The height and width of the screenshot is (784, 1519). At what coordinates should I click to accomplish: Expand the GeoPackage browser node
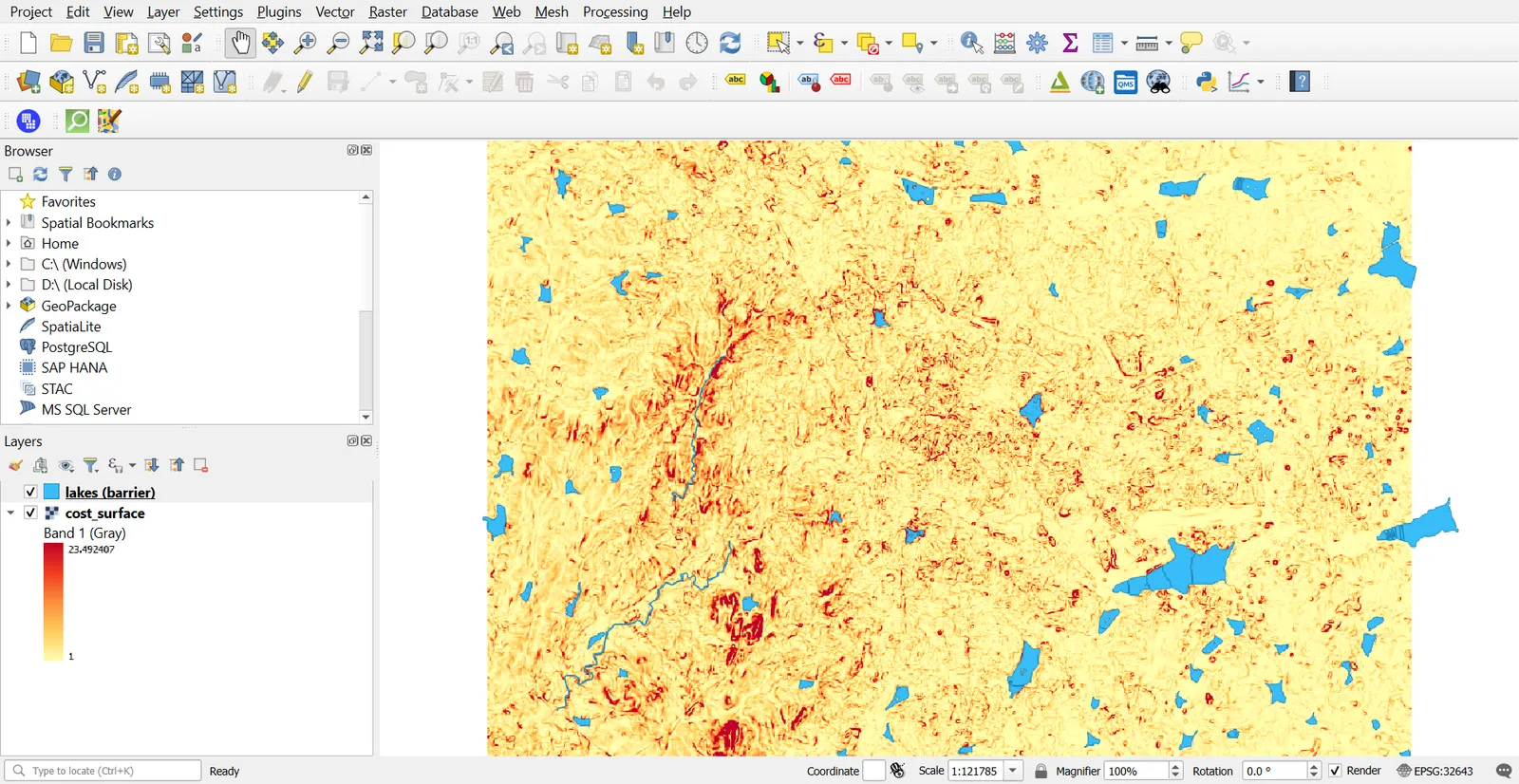point(9,306)
